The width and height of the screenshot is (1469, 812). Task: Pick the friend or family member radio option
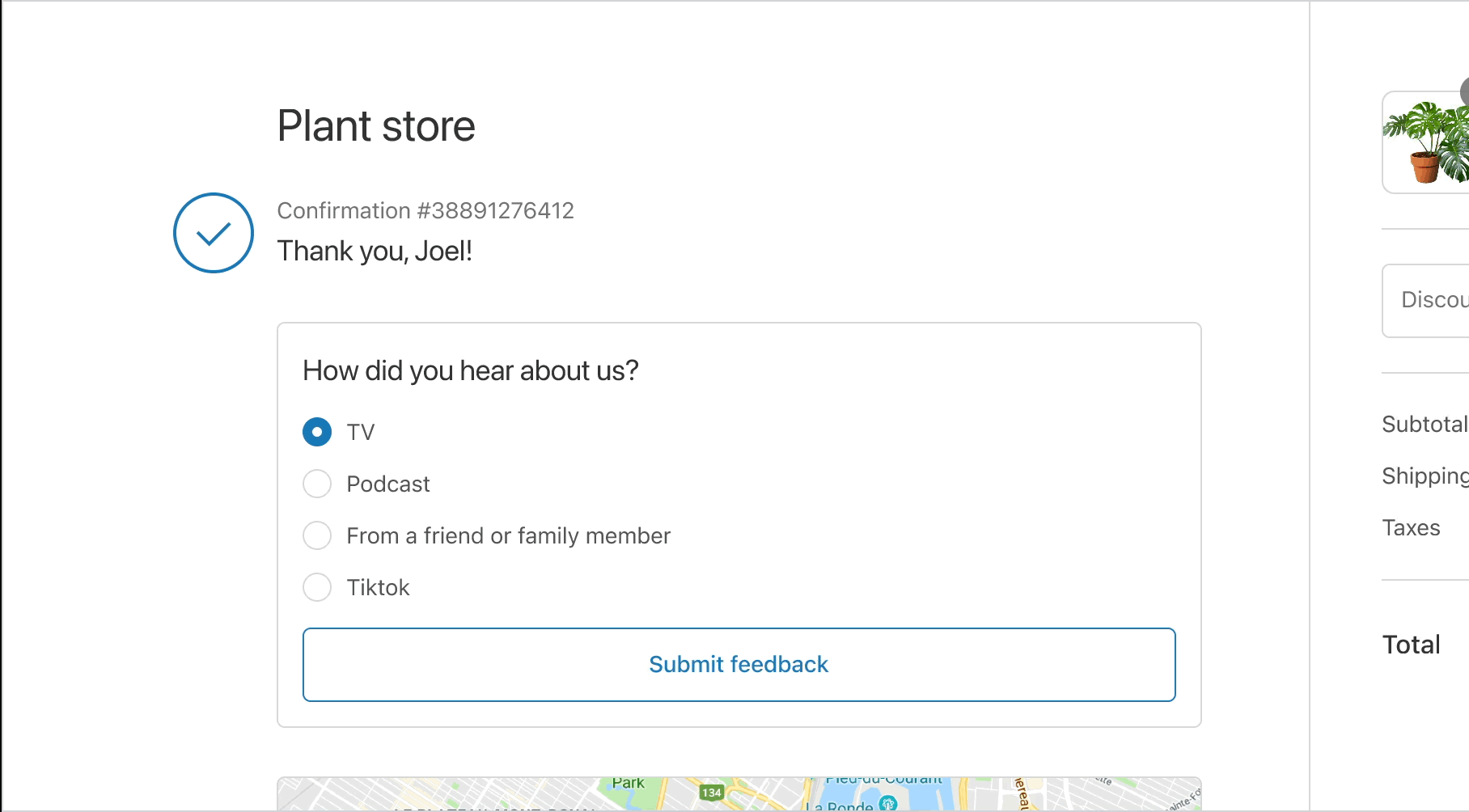pos(317,535)
